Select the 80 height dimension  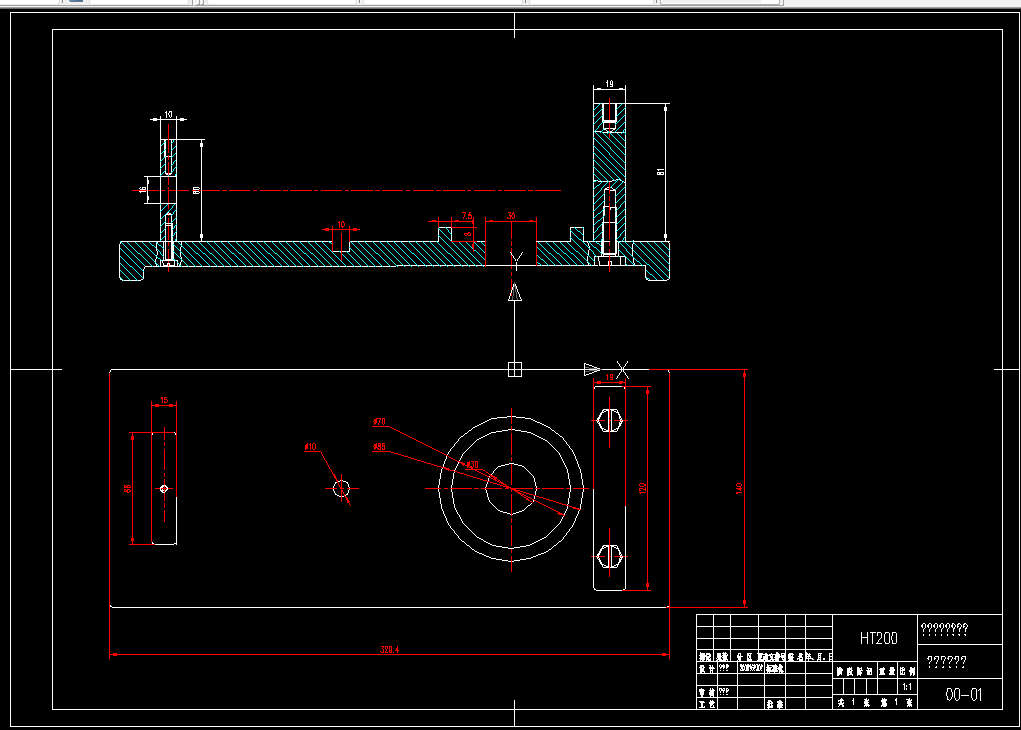tap(196, 190)
